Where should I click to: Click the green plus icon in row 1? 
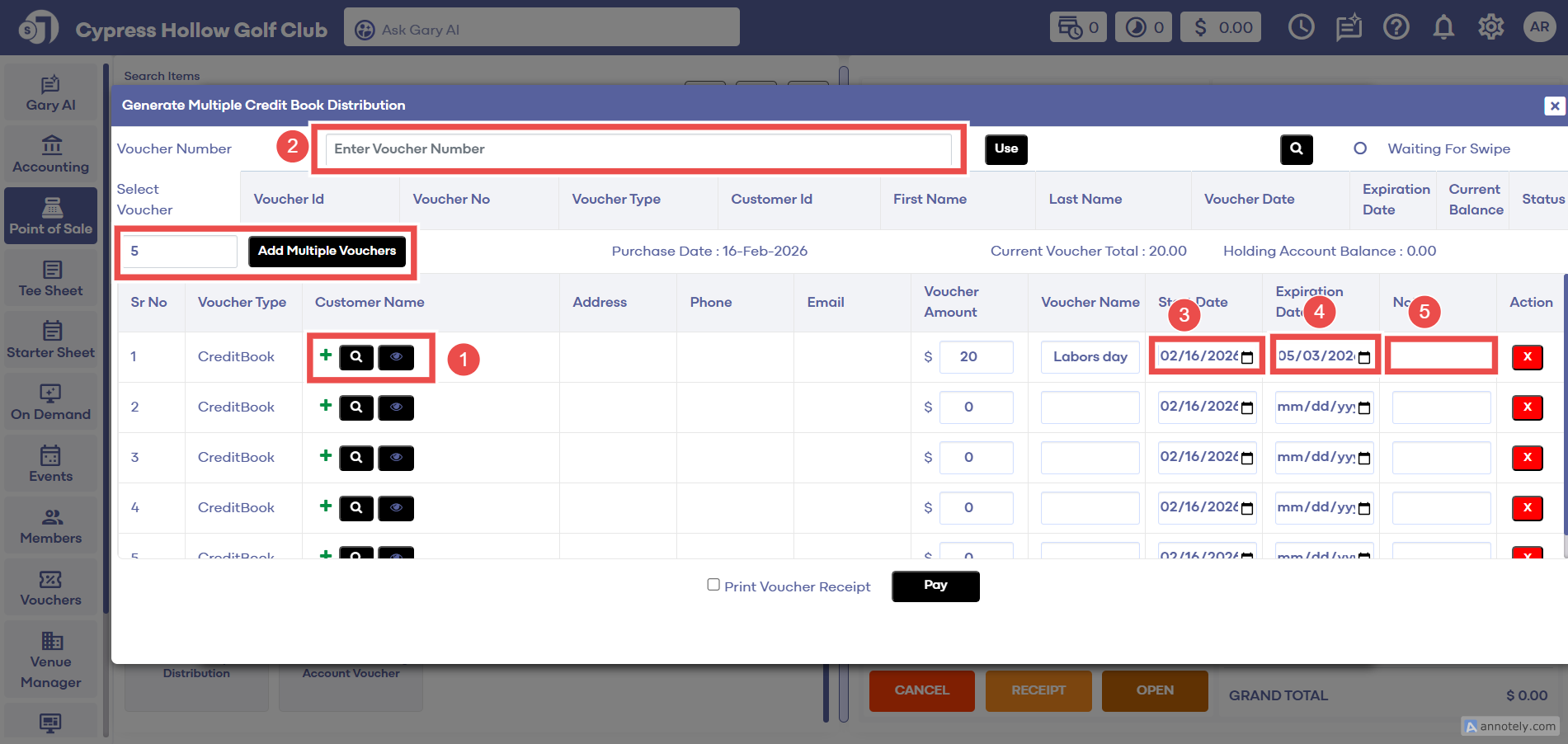tap(326, 356)
